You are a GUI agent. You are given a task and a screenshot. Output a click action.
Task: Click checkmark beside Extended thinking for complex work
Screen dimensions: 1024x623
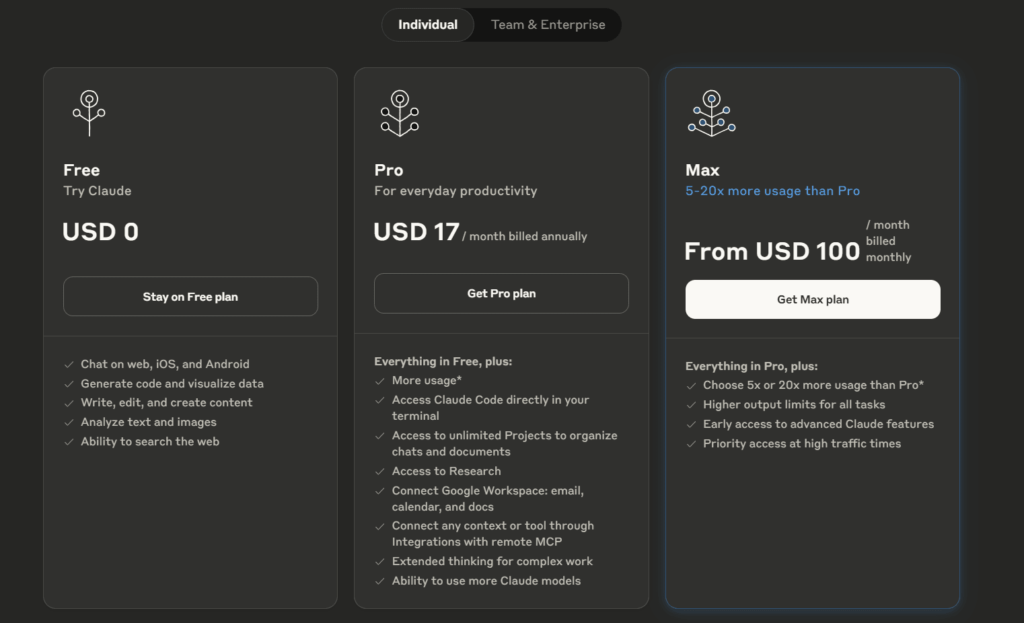[x=379, y=562]
